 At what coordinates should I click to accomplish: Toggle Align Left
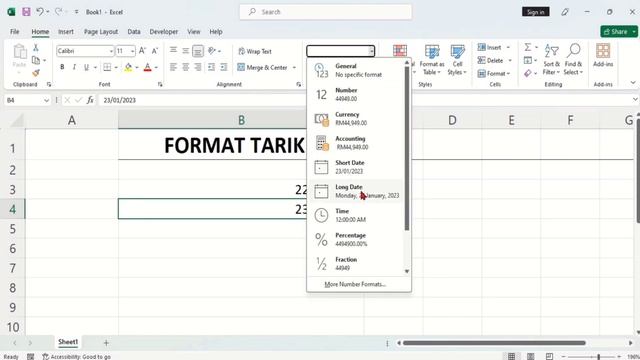click(173, 67)
